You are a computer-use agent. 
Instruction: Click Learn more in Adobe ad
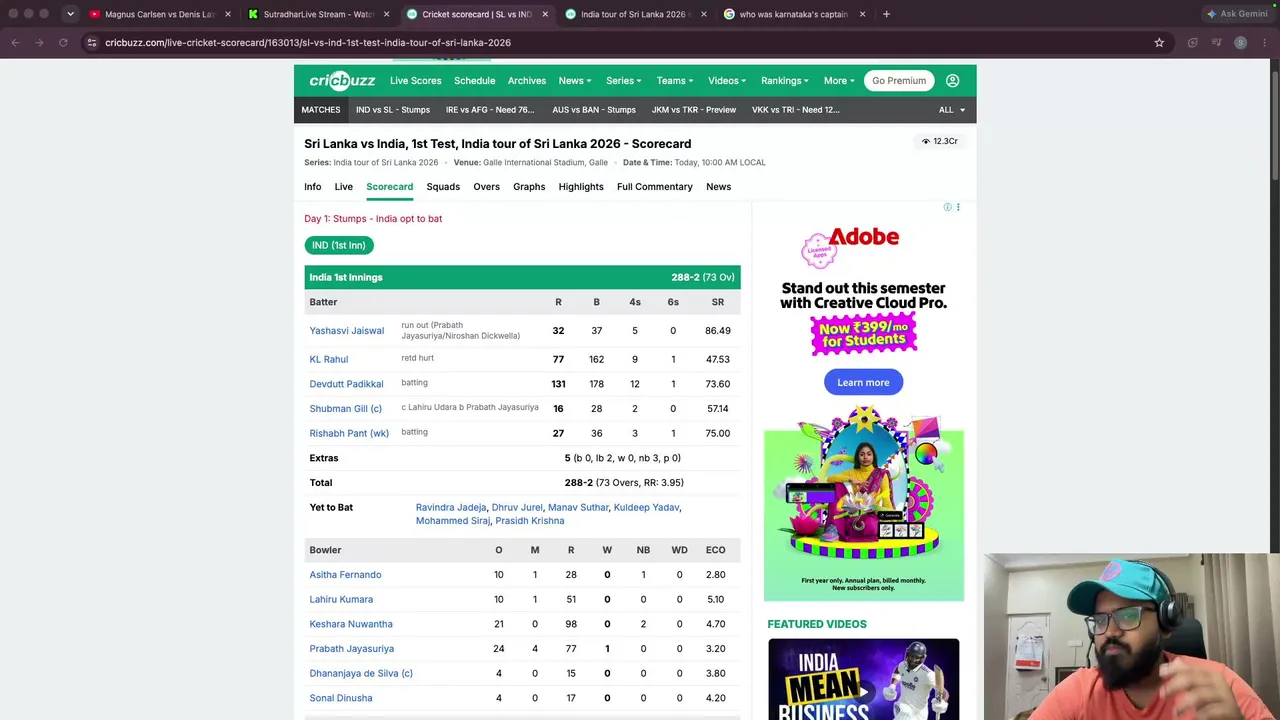863,382
